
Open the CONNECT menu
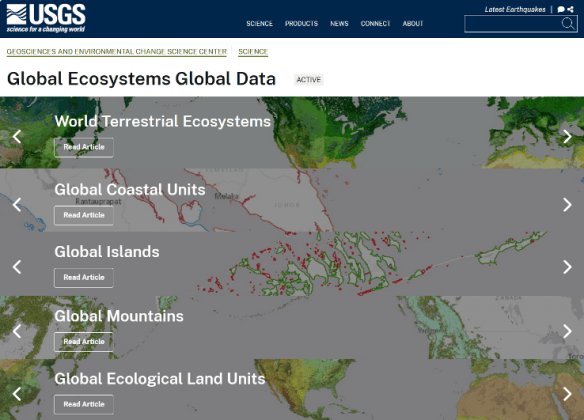click(x=375, y=23)
